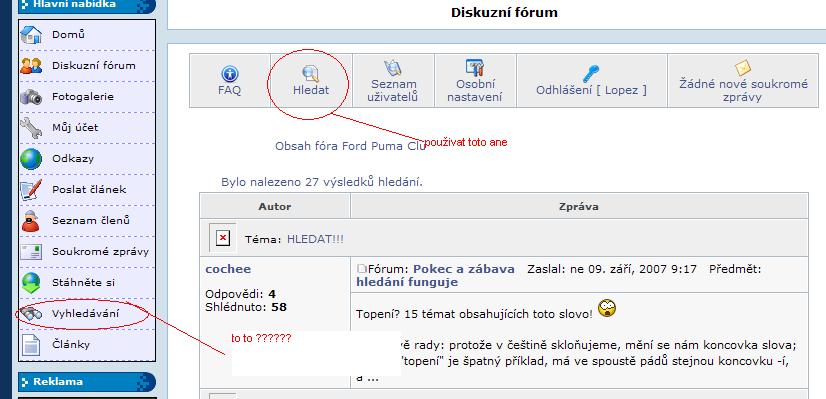Click the binoculars icon for Vyhledávání
Viewport: 826px width, 399px height.
(x=31, y=314)
